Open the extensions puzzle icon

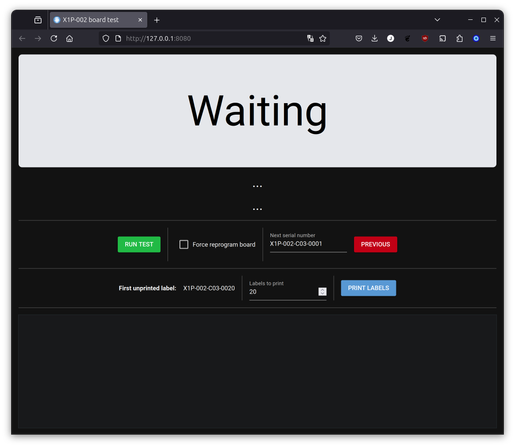[x=460, y=39]
